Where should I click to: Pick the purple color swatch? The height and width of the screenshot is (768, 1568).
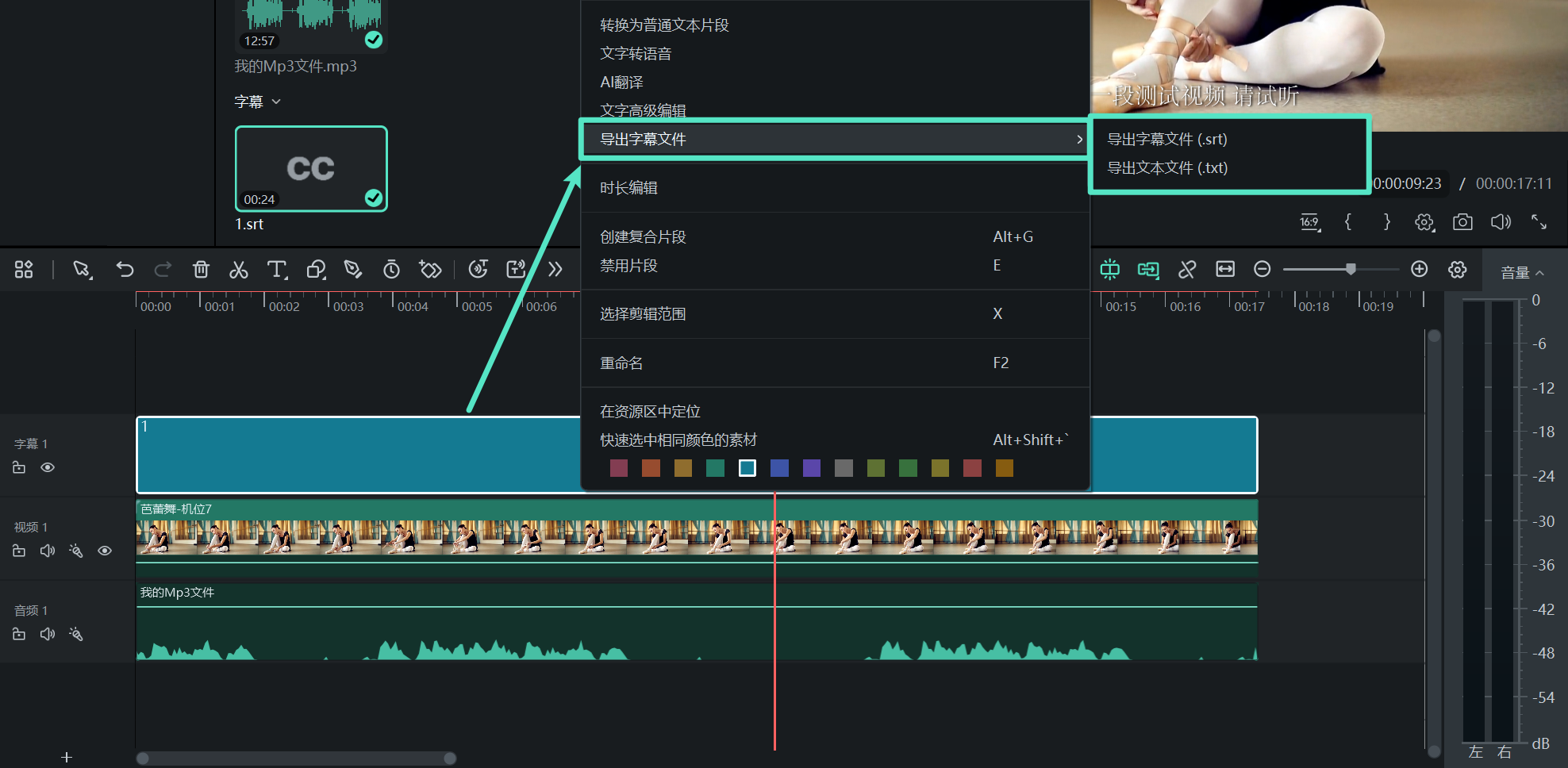click(x=812, y=468)
